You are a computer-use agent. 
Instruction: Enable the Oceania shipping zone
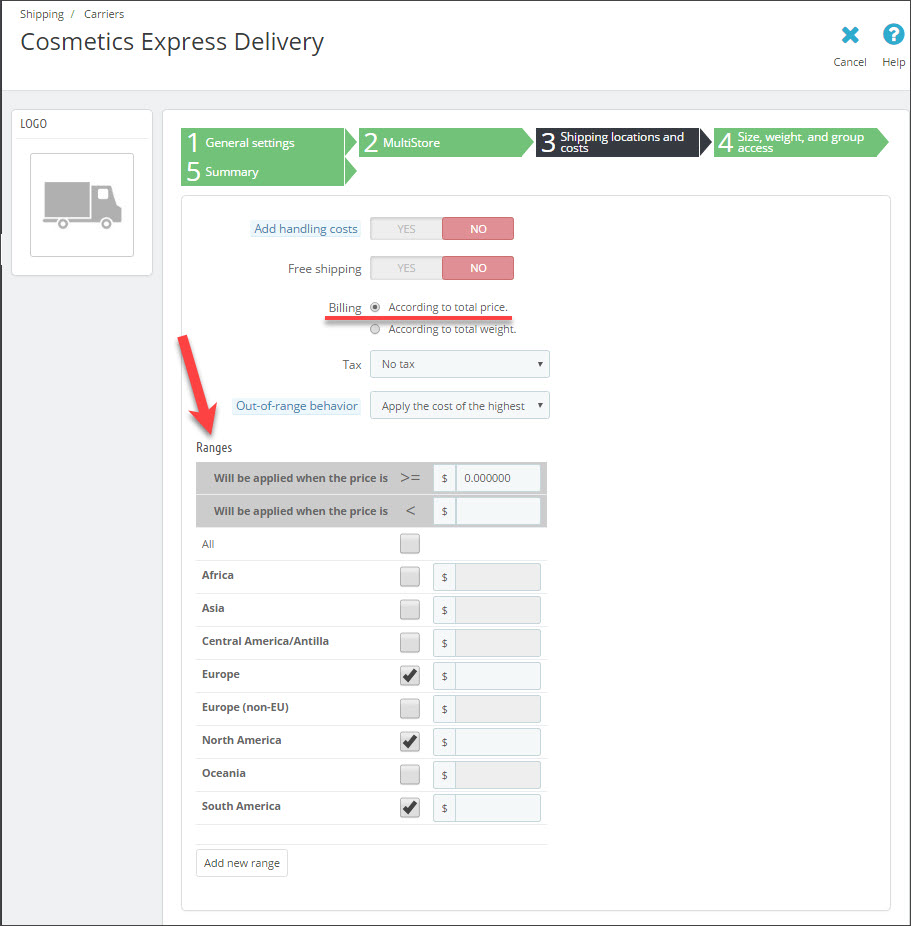coord(409,774)
